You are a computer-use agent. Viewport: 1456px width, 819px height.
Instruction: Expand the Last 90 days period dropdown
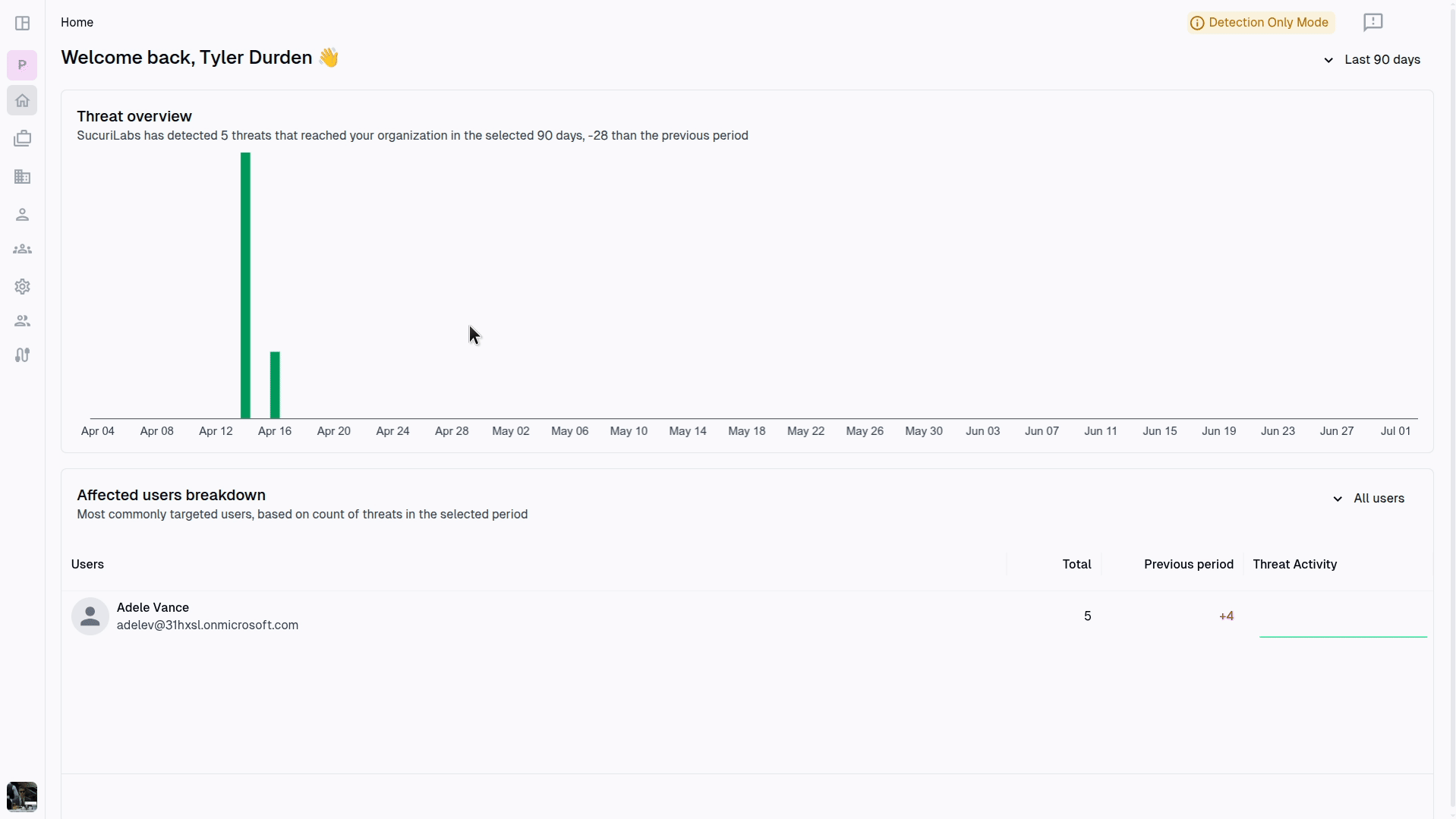coord(1372,60)
